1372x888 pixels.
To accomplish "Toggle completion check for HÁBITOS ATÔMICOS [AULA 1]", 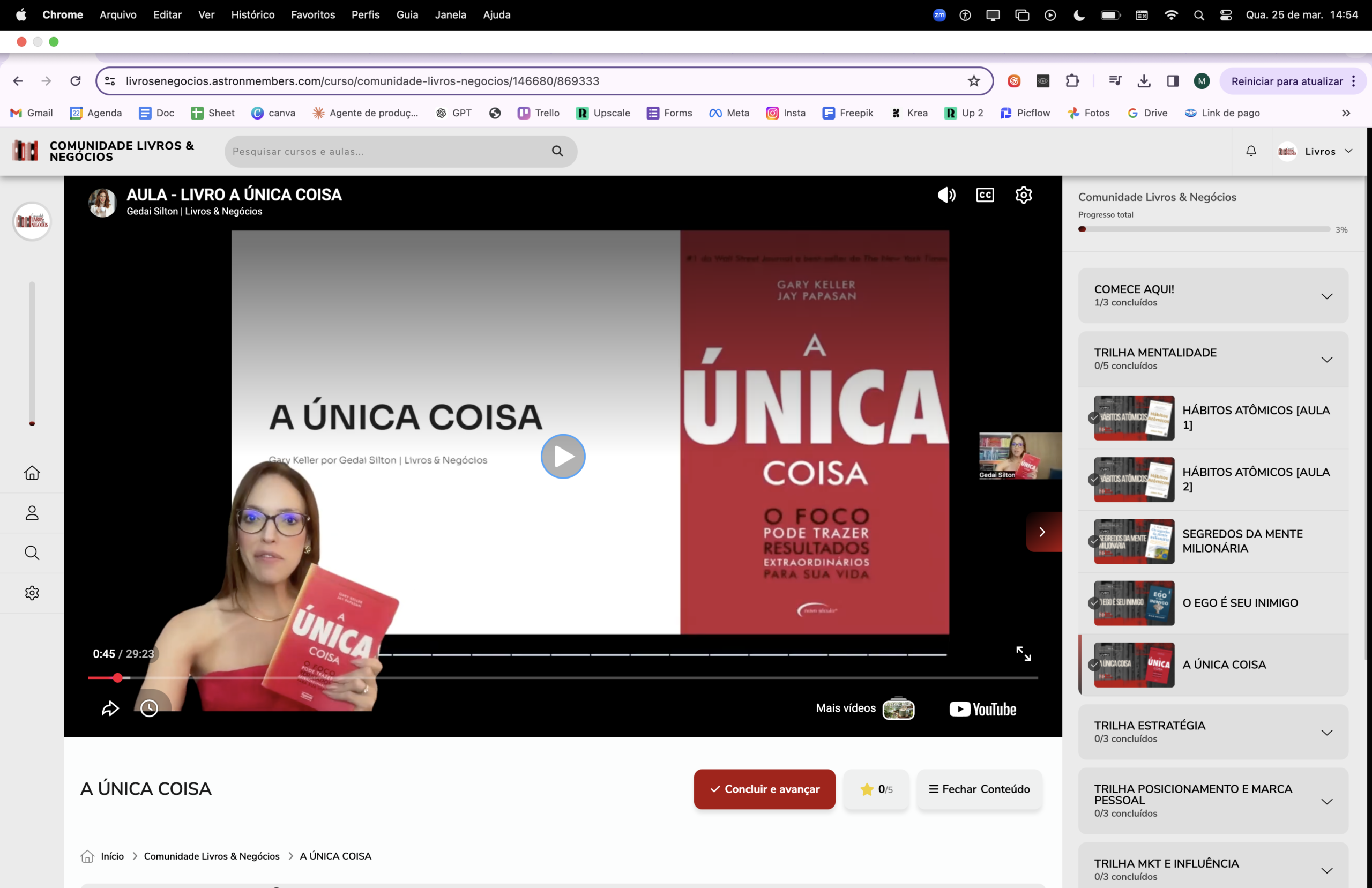I will click(1093, 417).
